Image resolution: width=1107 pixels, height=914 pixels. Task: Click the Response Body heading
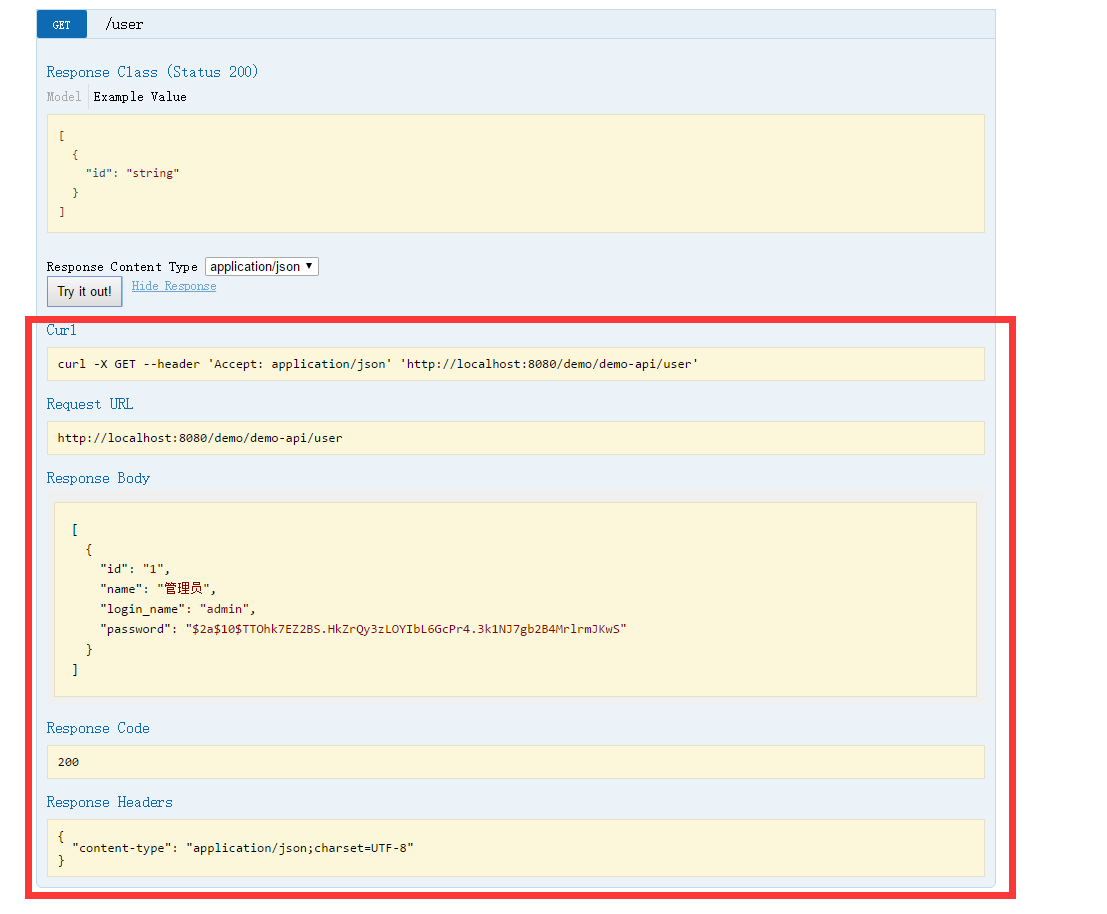(x=98, y=478)
